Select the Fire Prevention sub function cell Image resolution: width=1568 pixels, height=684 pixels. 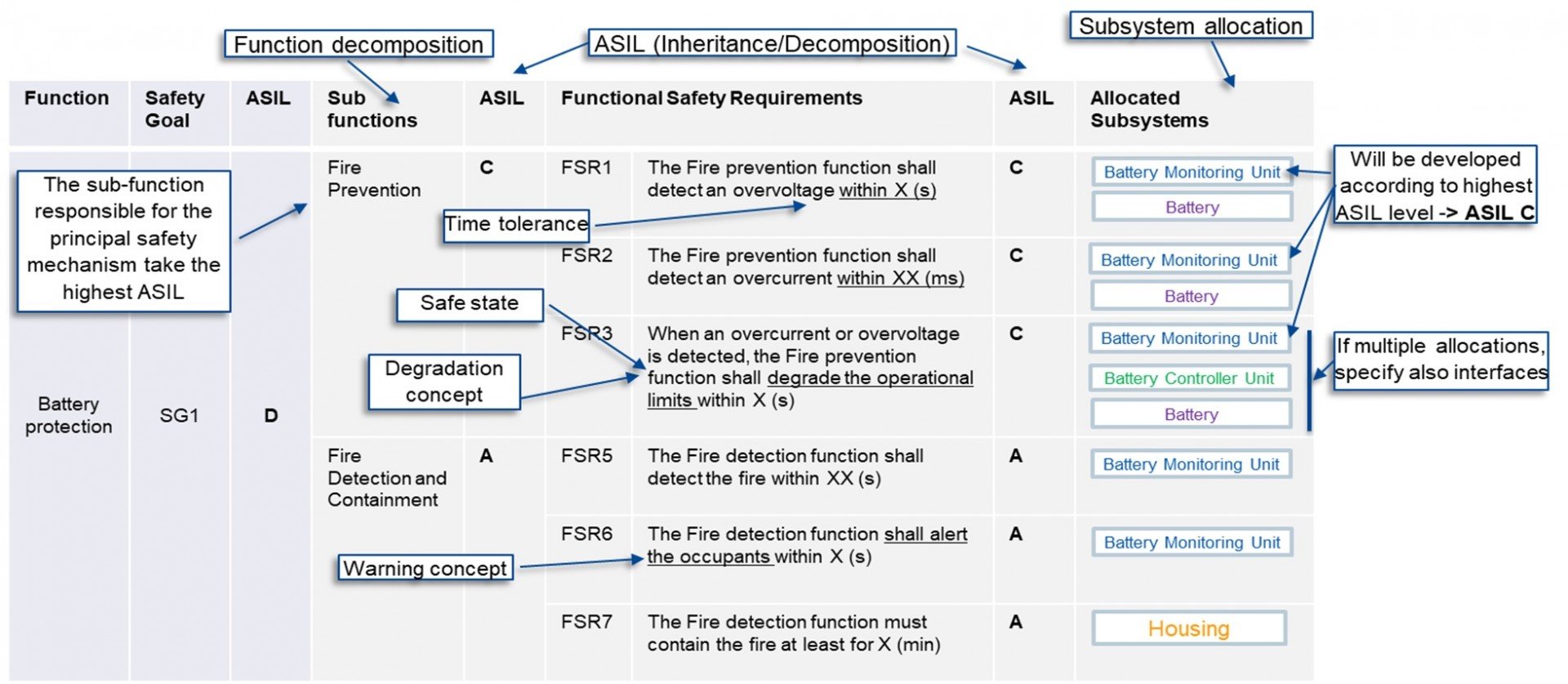tap(374, 179)
